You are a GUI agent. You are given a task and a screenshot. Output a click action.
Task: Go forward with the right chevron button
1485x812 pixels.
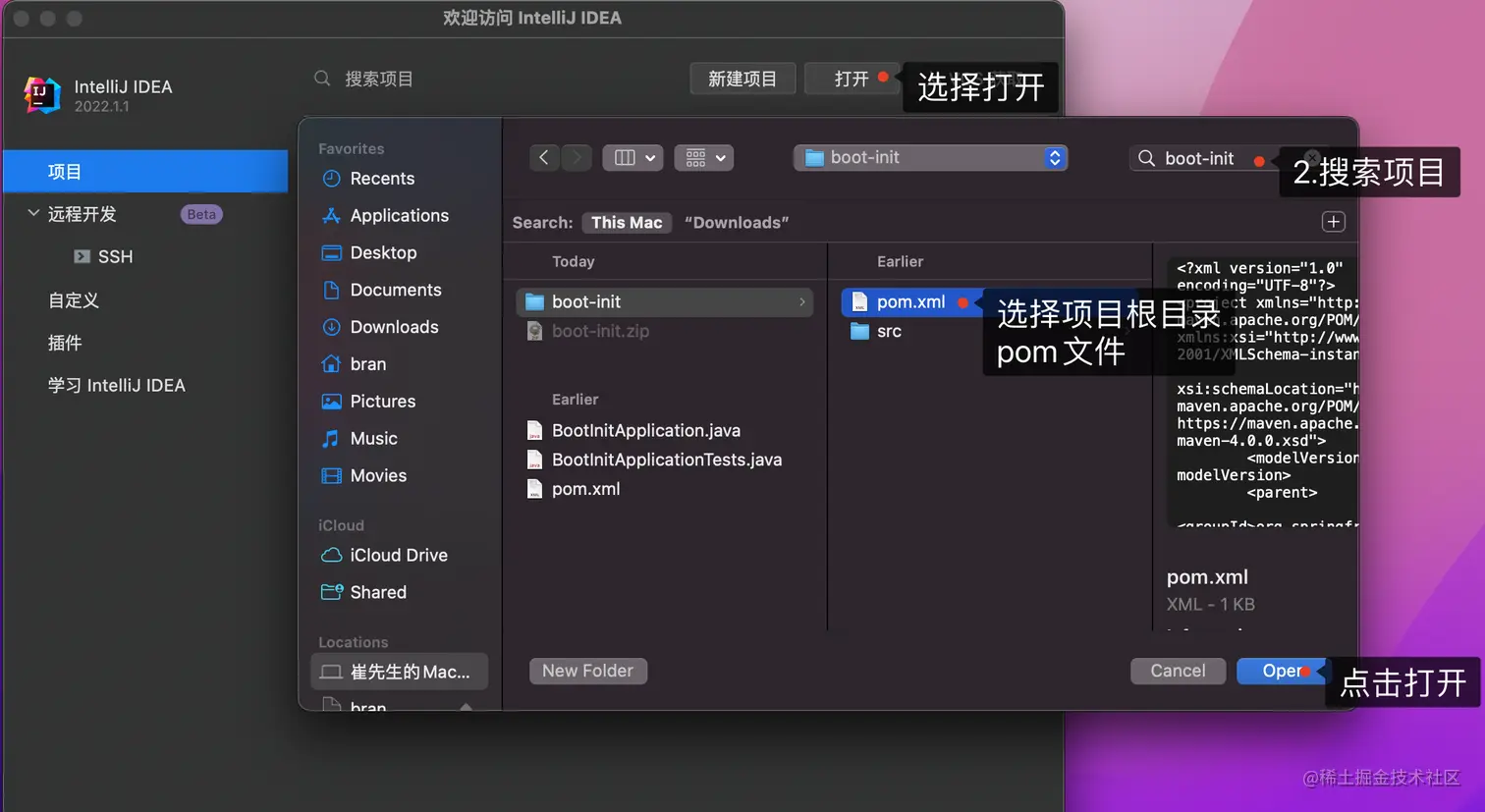(577, 157)
